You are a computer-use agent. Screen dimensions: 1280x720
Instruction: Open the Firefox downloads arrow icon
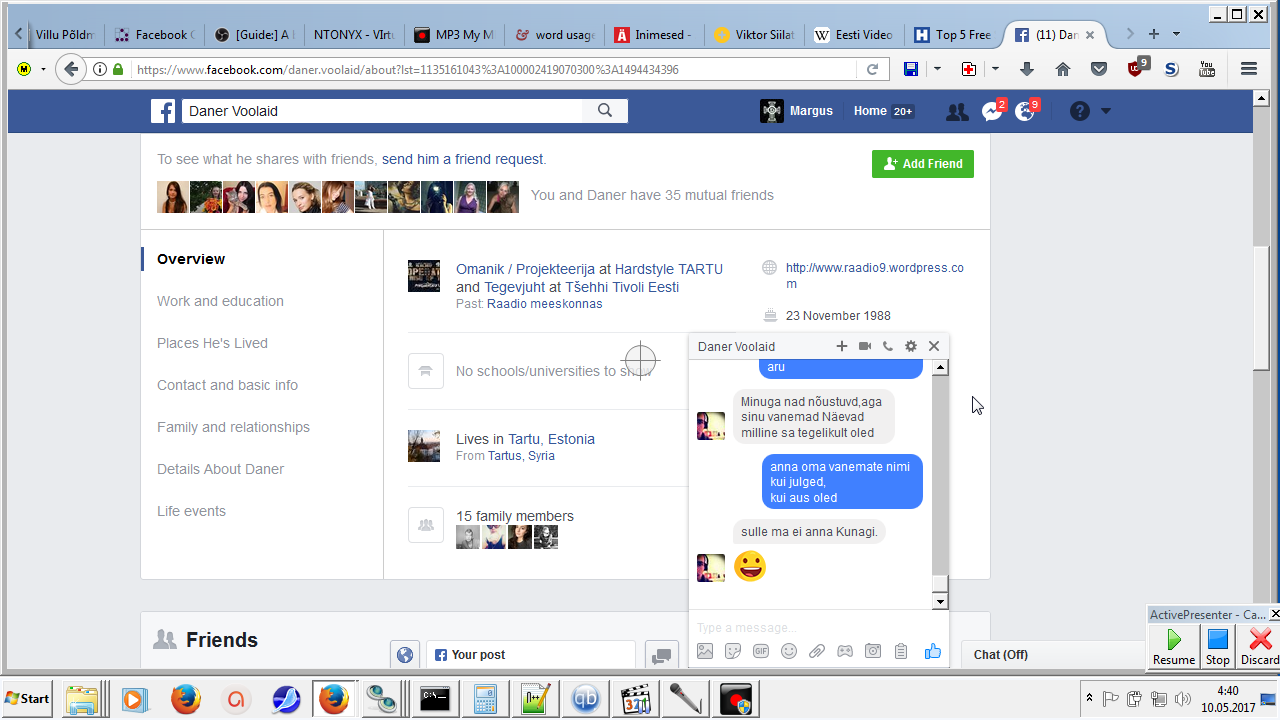1027,69
